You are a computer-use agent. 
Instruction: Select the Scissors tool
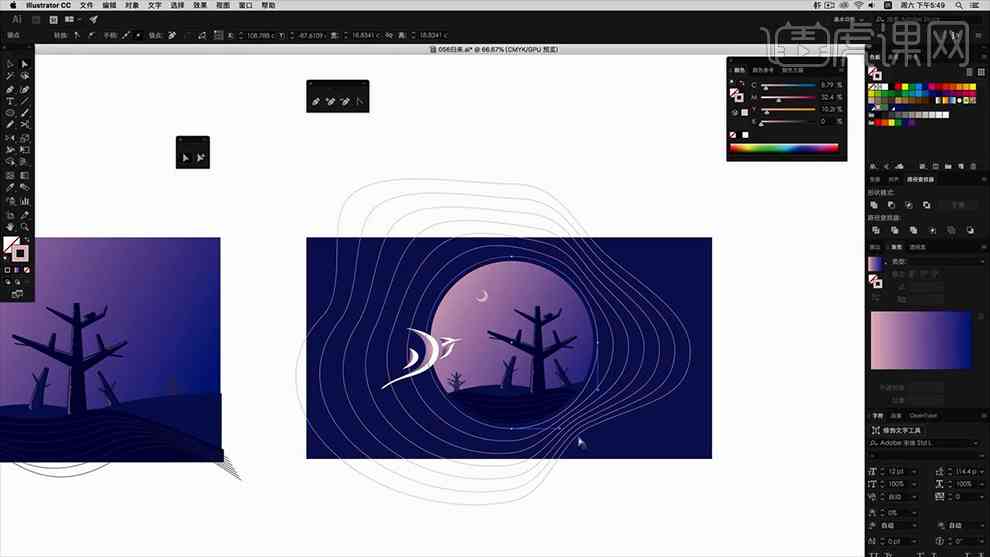click(25, 125)
